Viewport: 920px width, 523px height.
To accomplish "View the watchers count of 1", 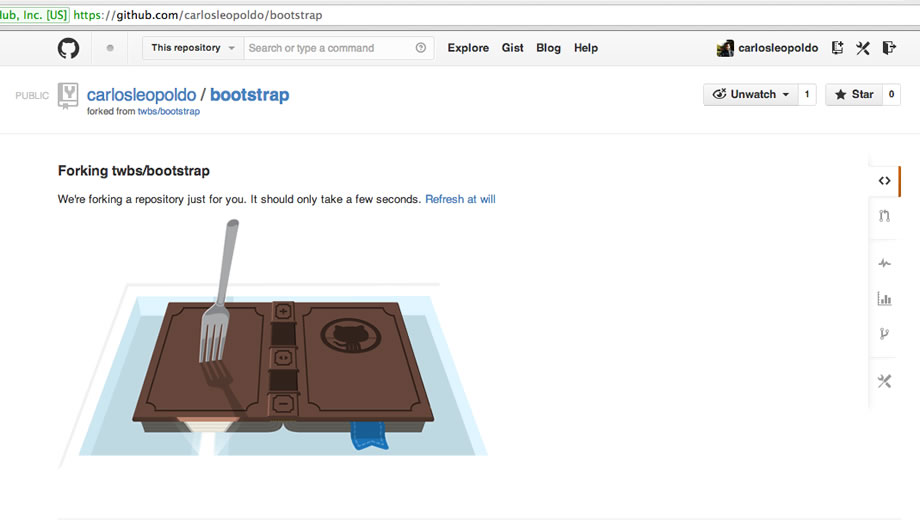I will [x=807, y=95].
